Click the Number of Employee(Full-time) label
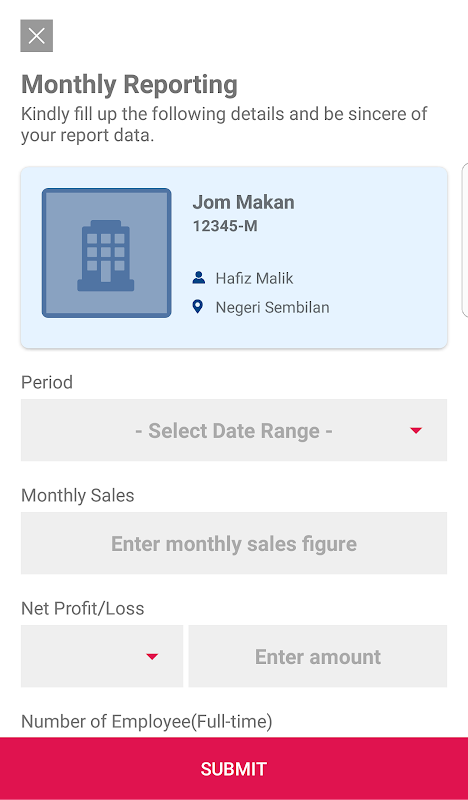Image resolution: width=468 pixels, height=800 pixels. point(146,721)
